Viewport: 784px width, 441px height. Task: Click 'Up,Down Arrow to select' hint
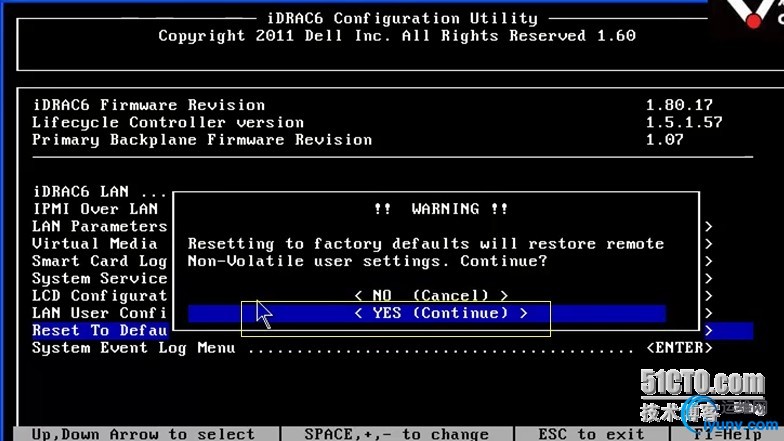144,434
